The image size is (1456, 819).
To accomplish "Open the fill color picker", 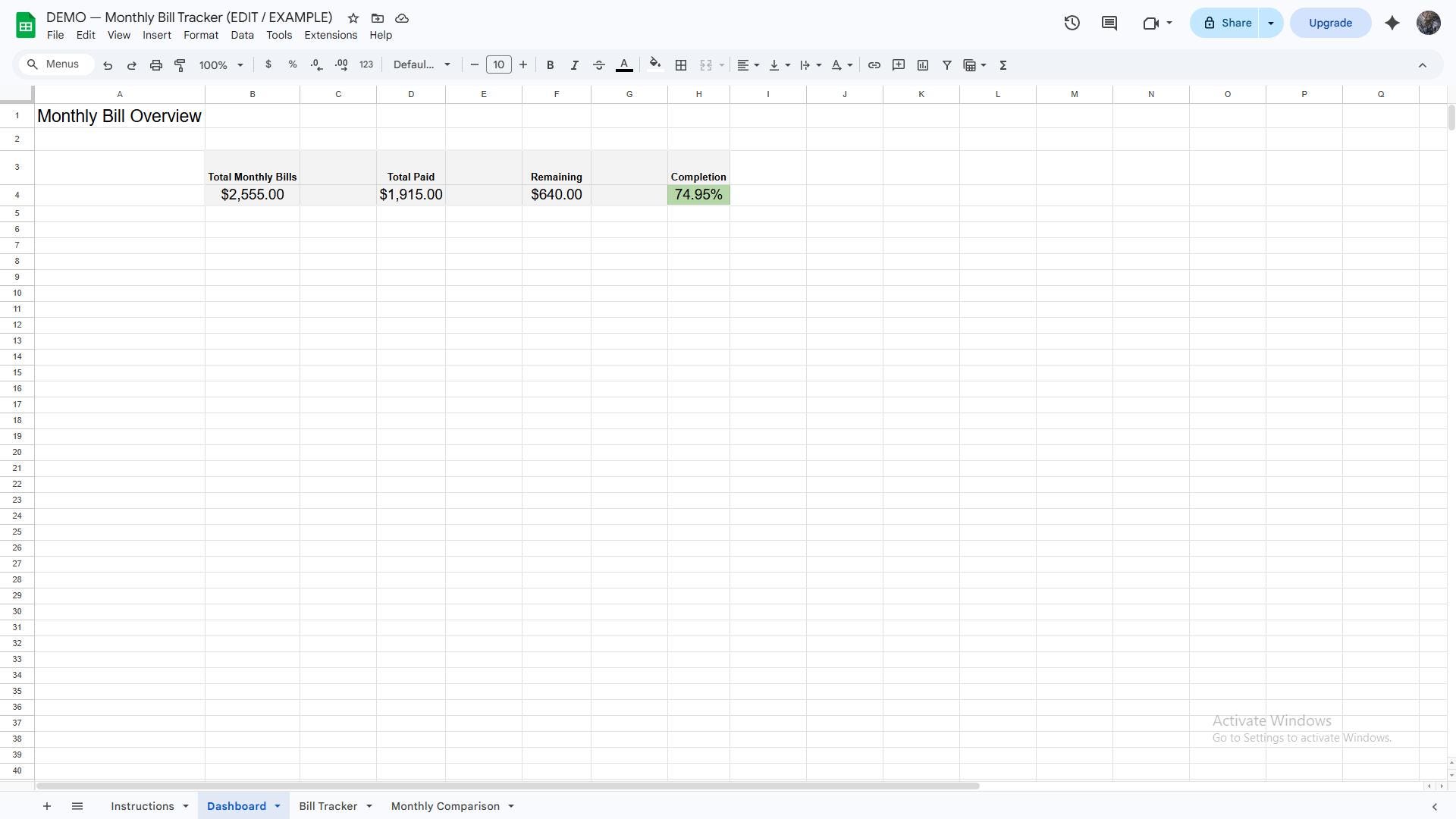I will [x=655, y=65].
